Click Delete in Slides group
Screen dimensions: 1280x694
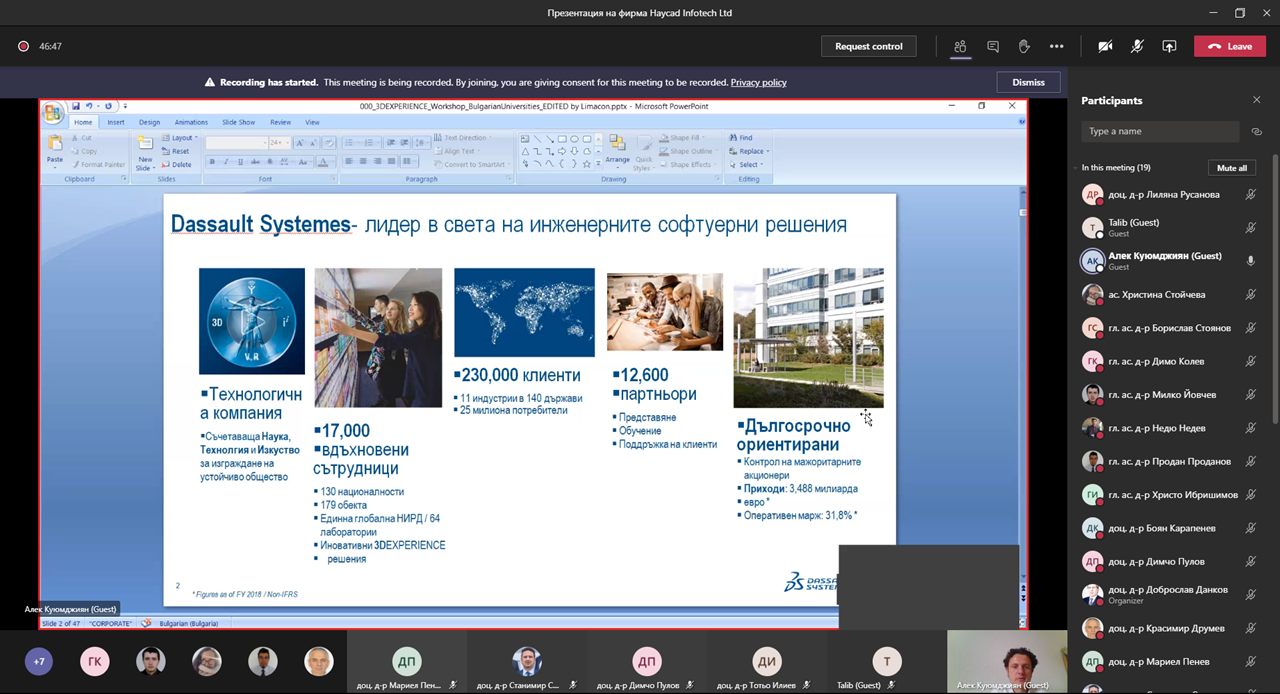(x=177, y=164)
